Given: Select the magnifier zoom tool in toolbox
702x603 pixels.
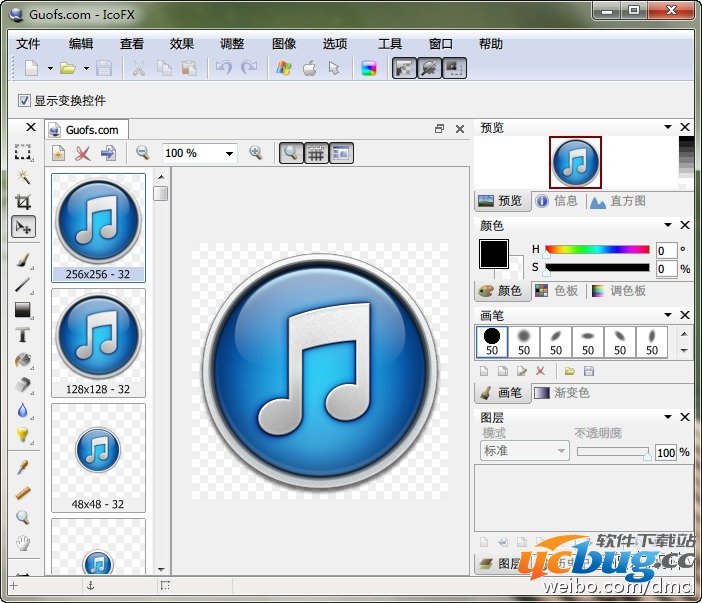Looking at the screenshot, I should tap(23, 517).
